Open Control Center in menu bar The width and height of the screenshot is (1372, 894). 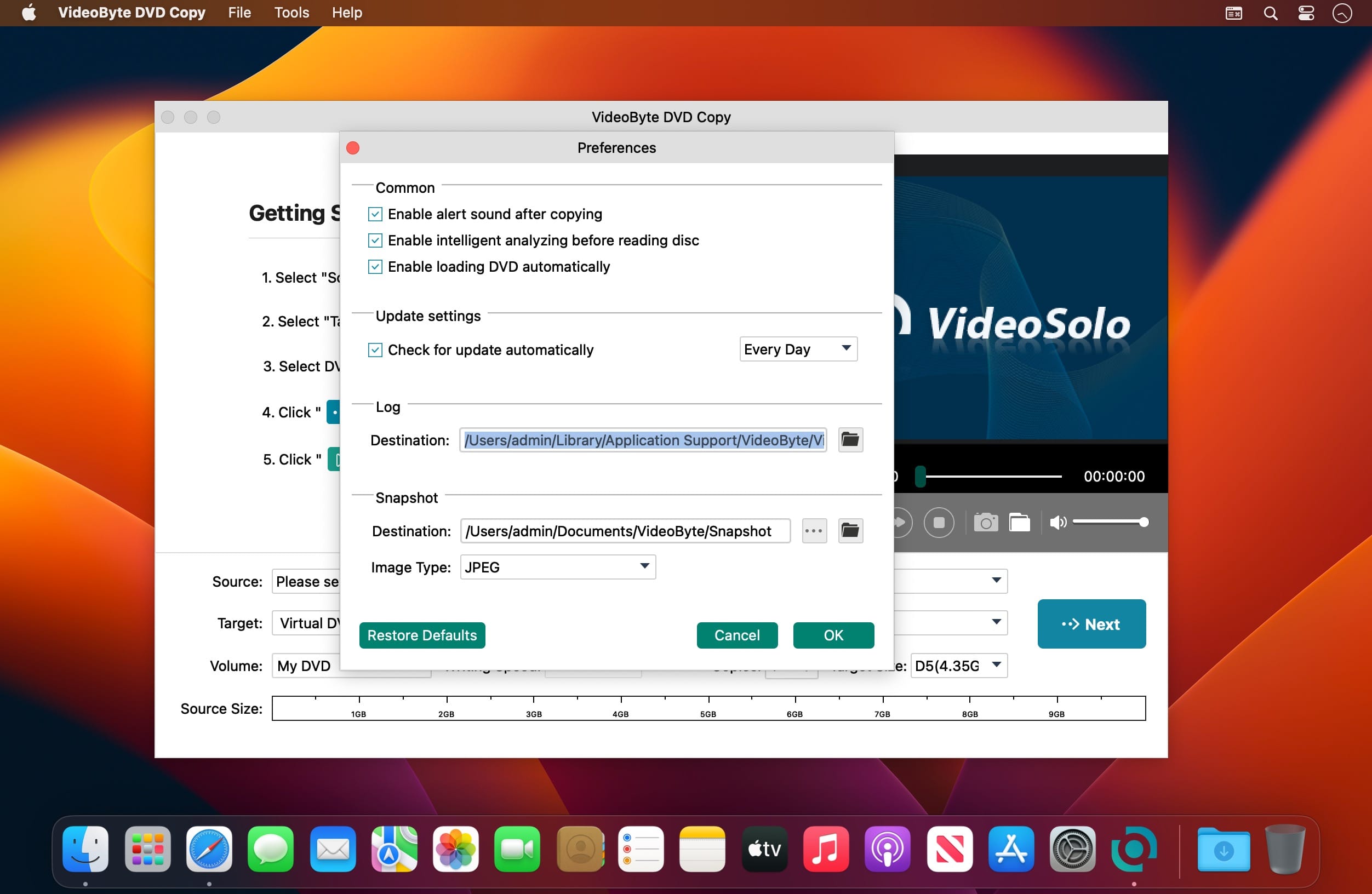(x=1306, y=13)
